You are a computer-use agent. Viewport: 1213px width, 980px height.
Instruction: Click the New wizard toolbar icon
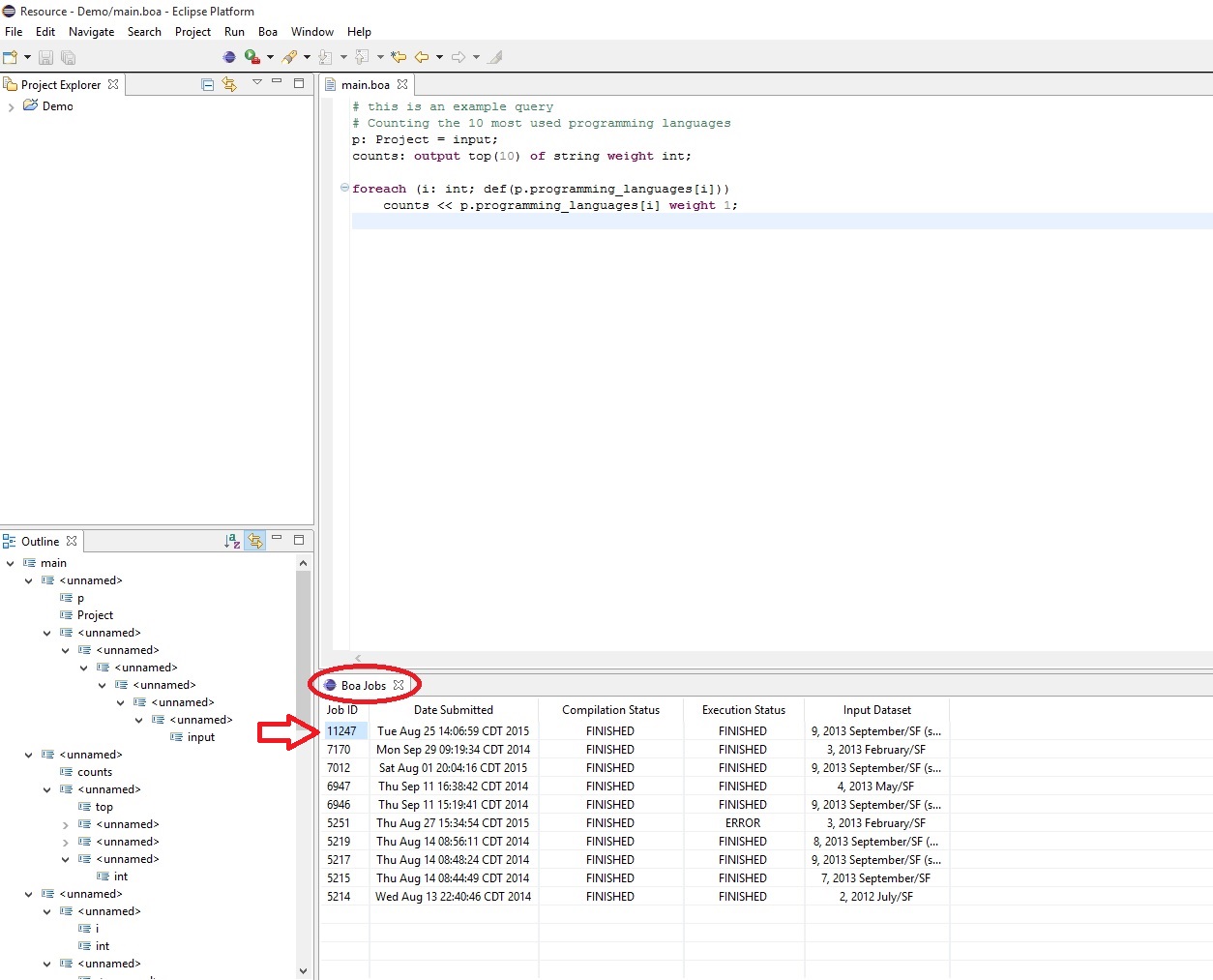(x=11, y=58)
